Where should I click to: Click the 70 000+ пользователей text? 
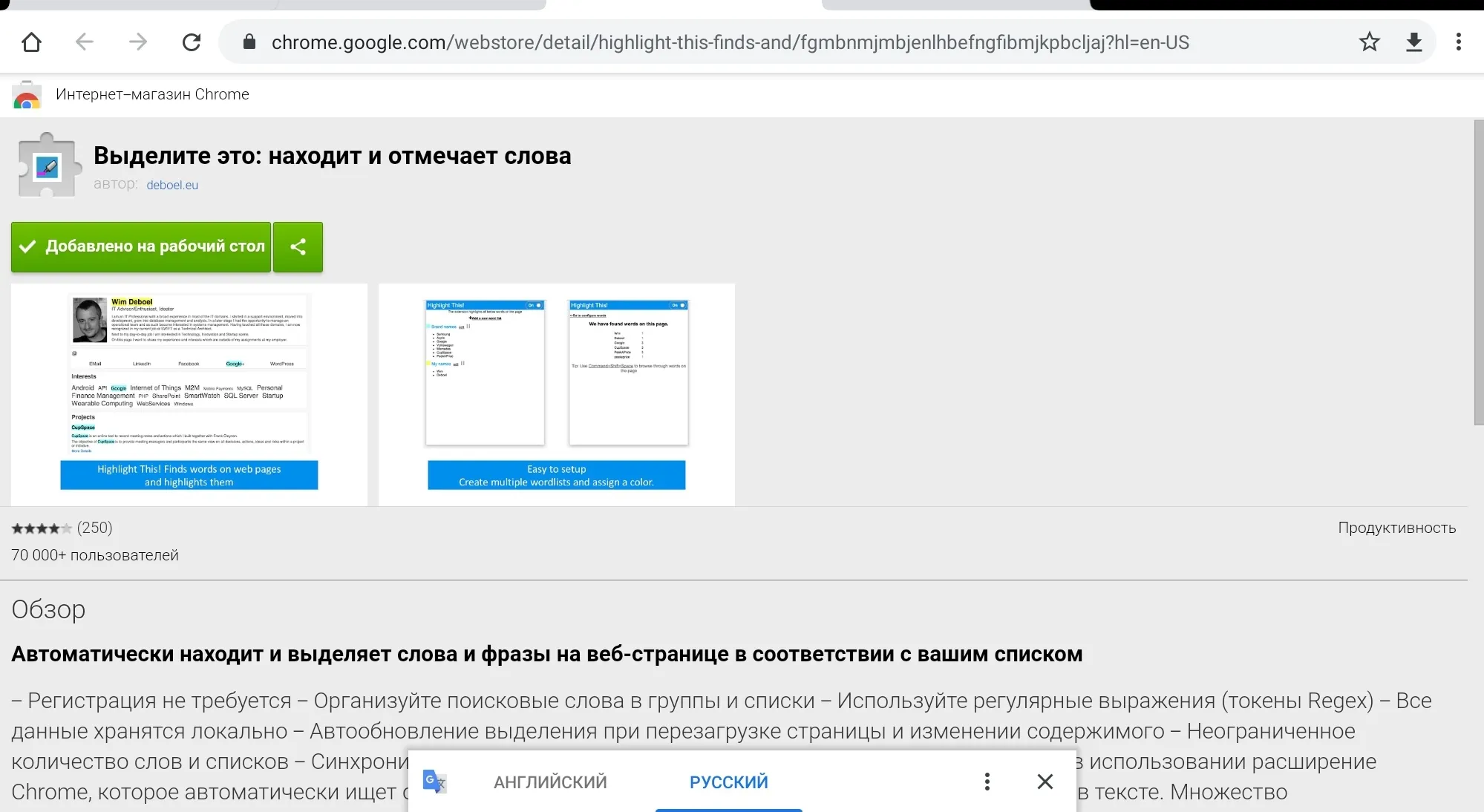tap(95, 555)
